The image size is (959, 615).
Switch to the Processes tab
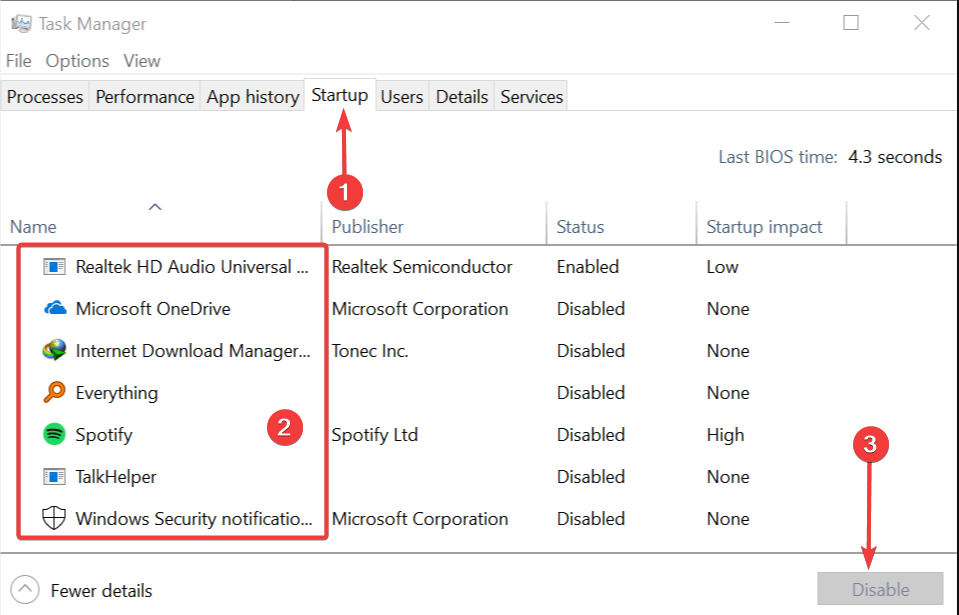click(45, 97)
